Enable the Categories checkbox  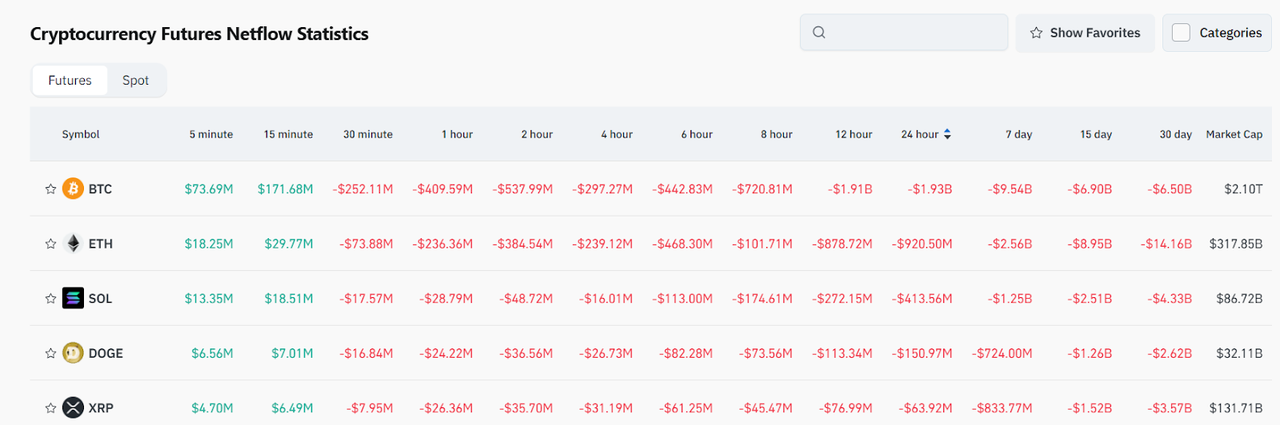pyautogui.click(x=1181, y=33)
